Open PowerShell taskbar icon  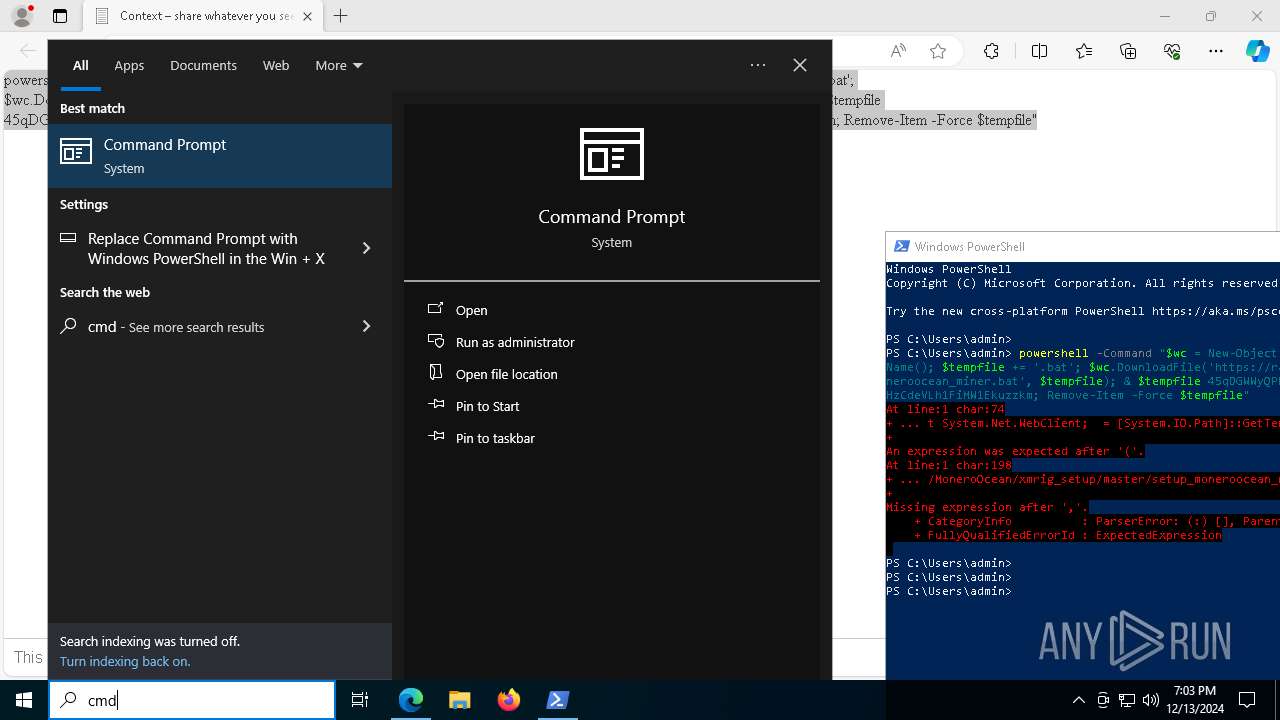click(558, 700)
